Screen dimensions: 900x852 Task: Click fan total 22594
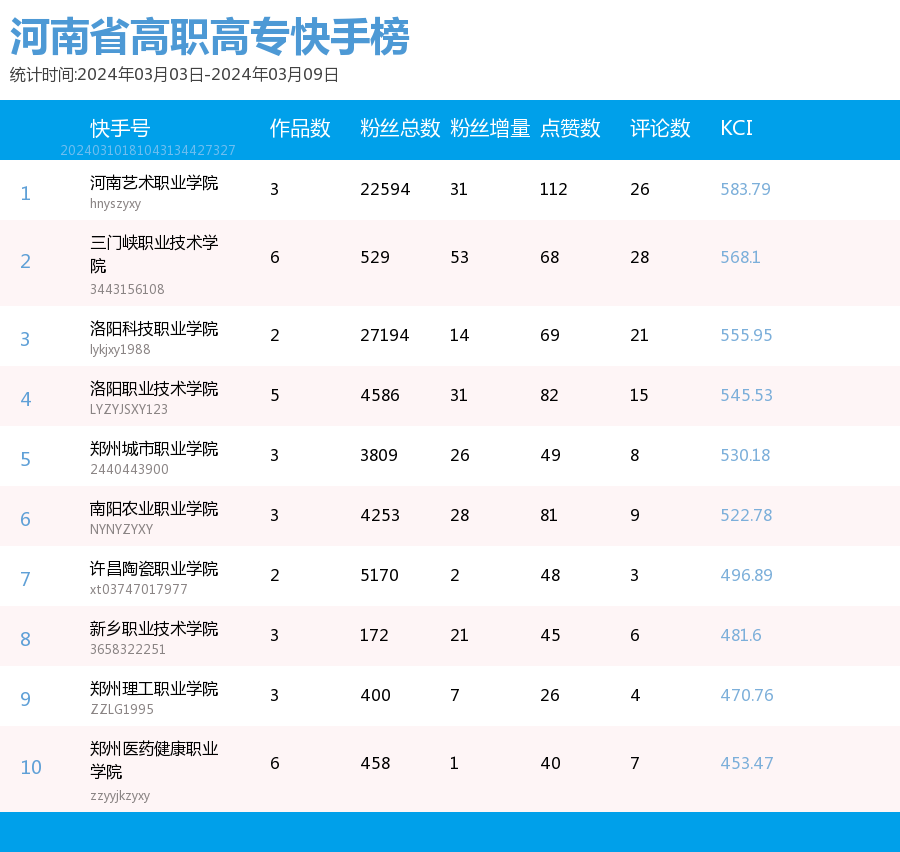pyautogui.click(x=385, y=189)
